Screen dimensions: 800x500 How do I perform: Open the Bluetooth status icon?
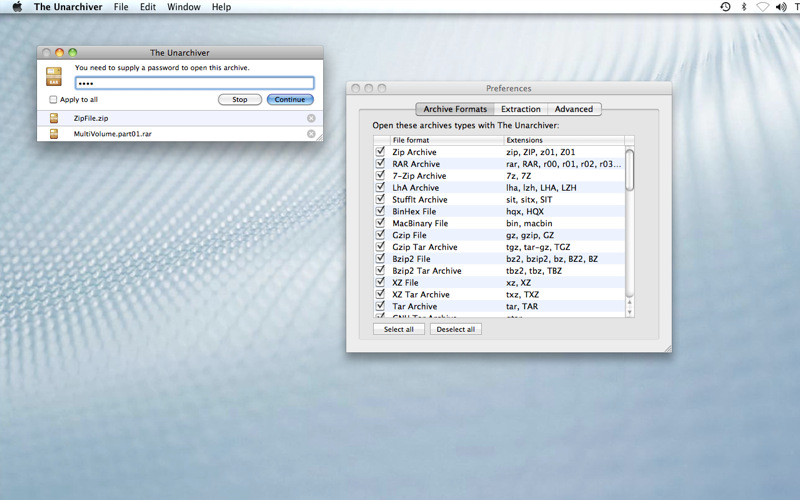pos(744,7)
